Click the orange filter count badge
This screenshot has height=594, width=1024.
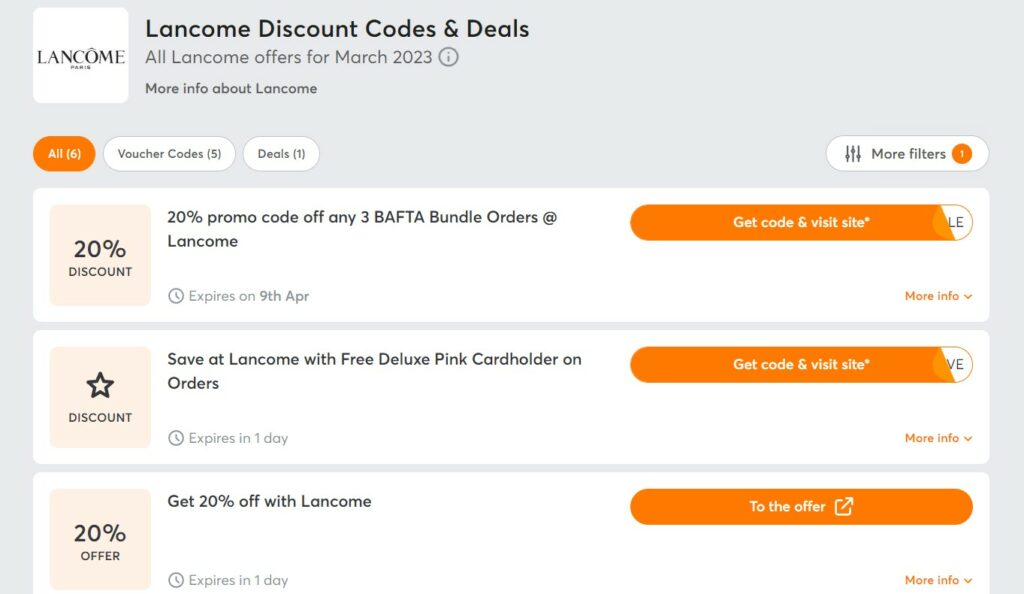[961, 153]
